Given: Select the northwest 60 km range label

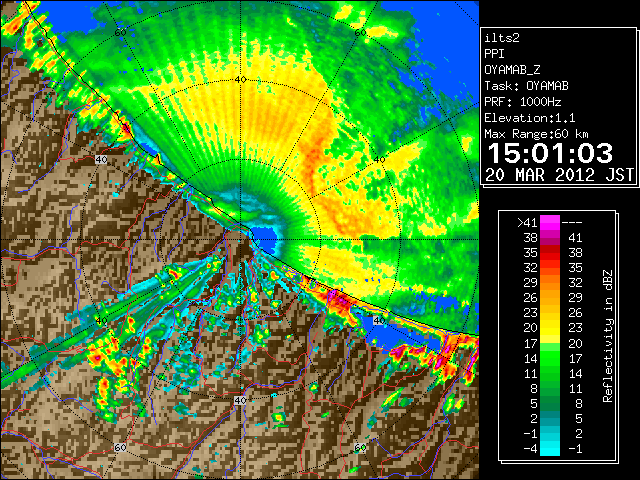Looking at the screenshot, I should 120,33.
